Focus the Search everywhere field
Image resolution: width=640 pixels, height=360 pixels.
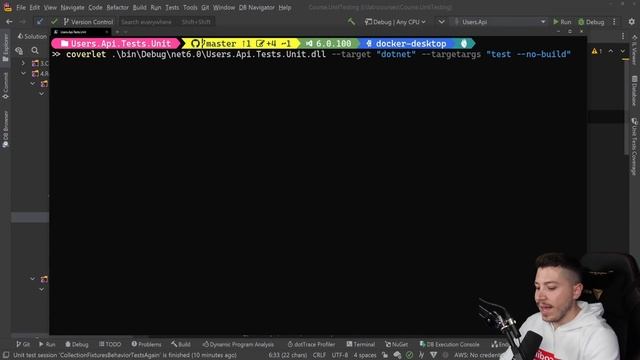(x=166, y=22)
